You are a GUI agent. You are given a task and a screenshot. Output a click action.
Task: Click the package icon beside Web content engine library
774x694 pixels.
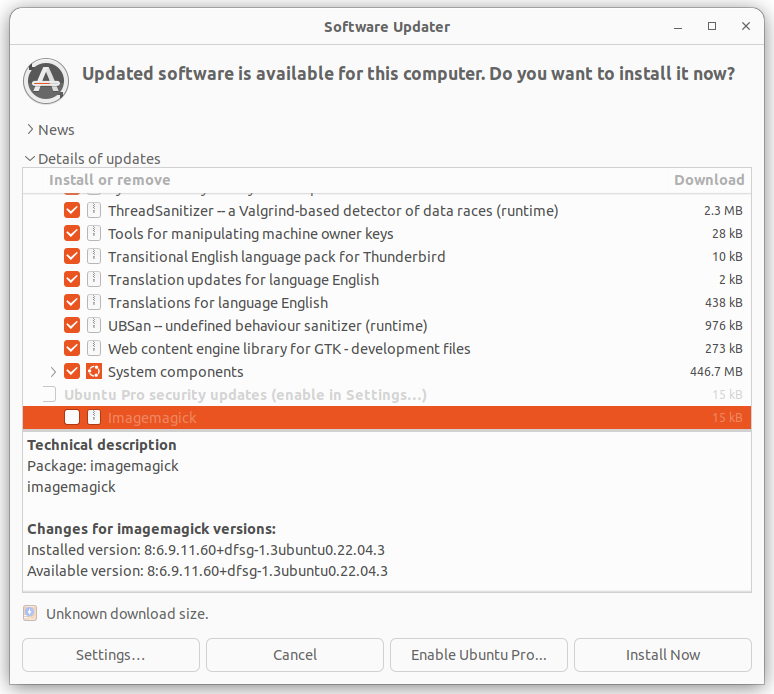pos(94,349)
